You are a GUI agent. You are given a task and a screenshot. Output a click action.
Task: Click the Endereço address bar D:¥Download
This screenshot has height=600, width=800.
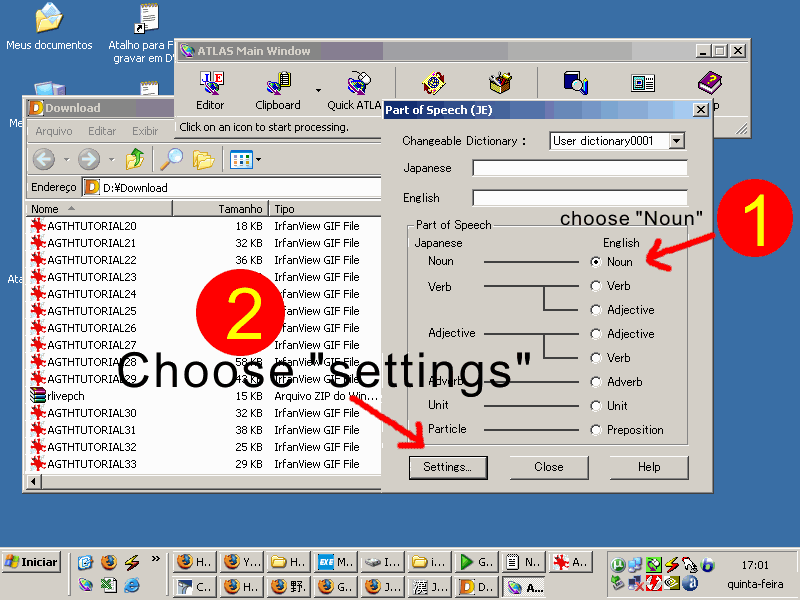click(x=233, y=188)
